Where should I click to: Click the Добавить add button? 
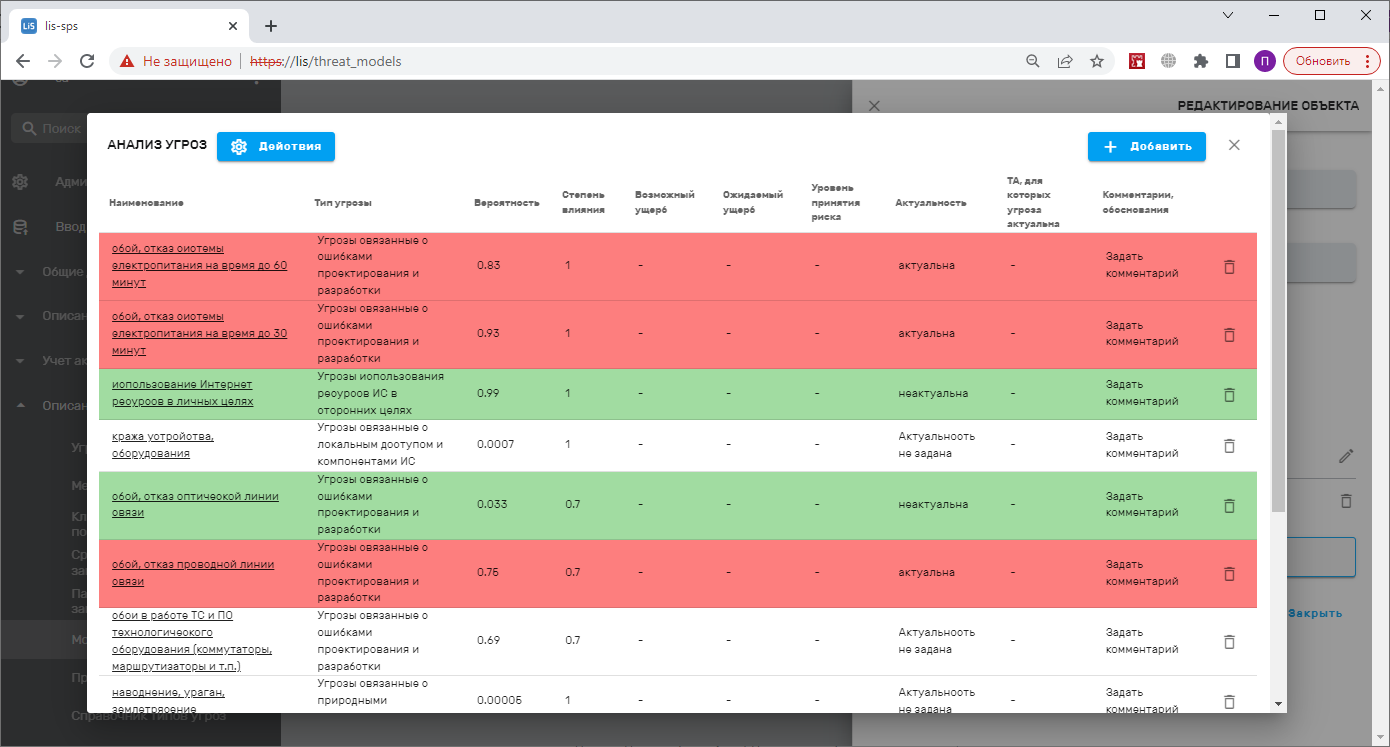point(1147,146)
